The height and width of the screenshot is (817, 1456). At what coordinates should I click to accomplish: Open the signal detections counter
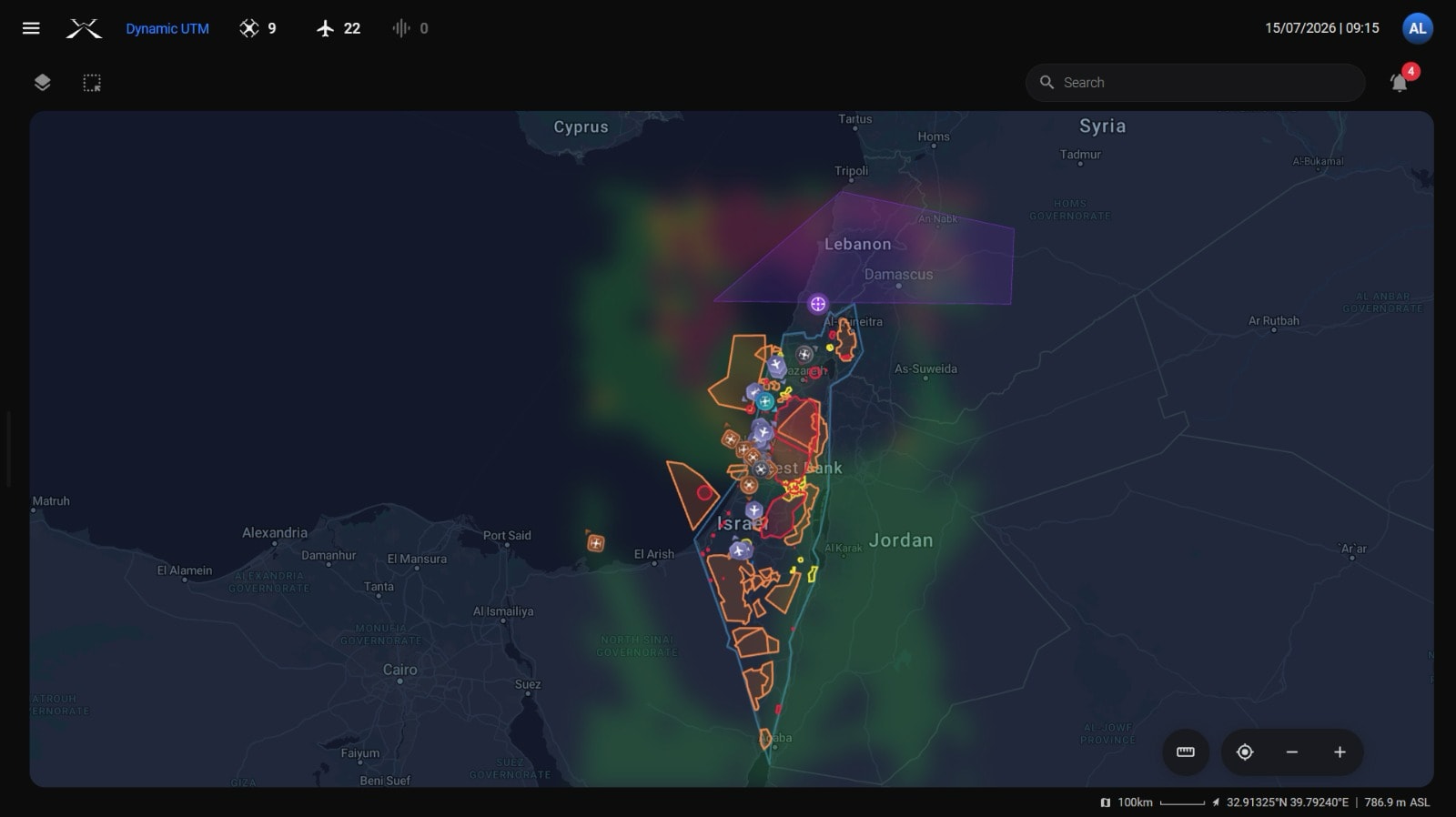[410, 28]
